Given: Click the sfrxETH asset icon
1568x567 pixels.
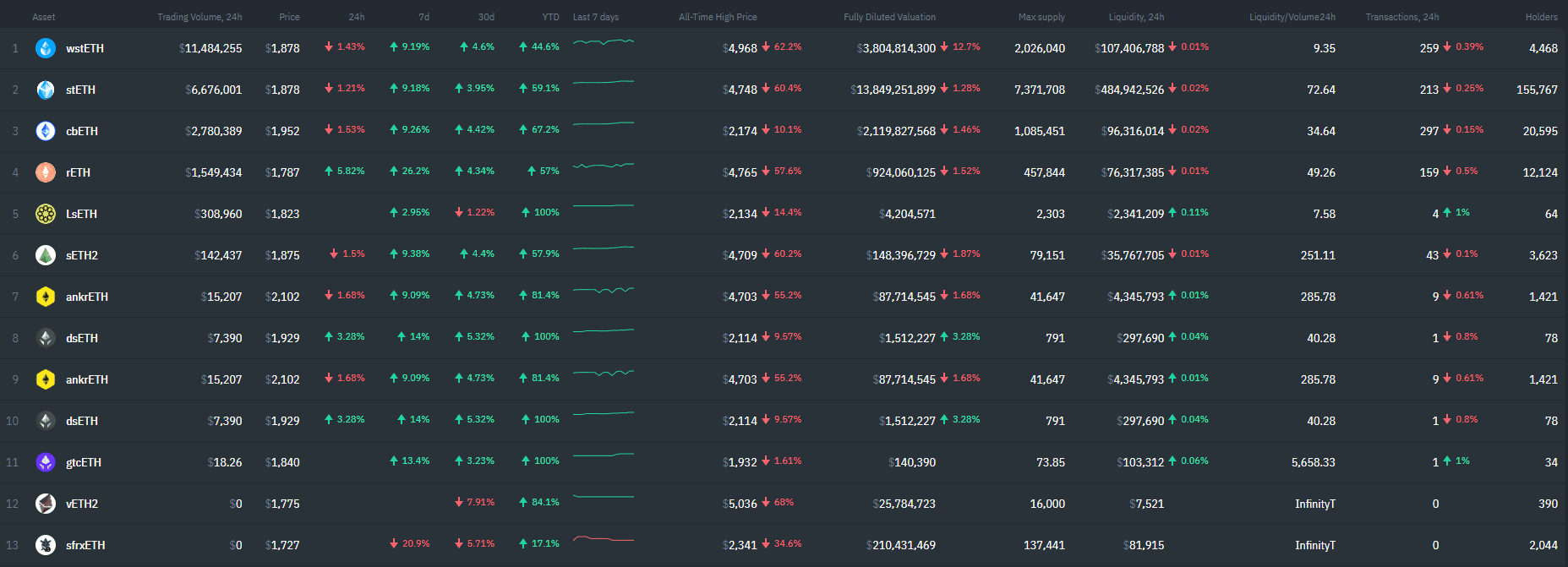Looking at the screenshot, I should [x=46, y=545].
